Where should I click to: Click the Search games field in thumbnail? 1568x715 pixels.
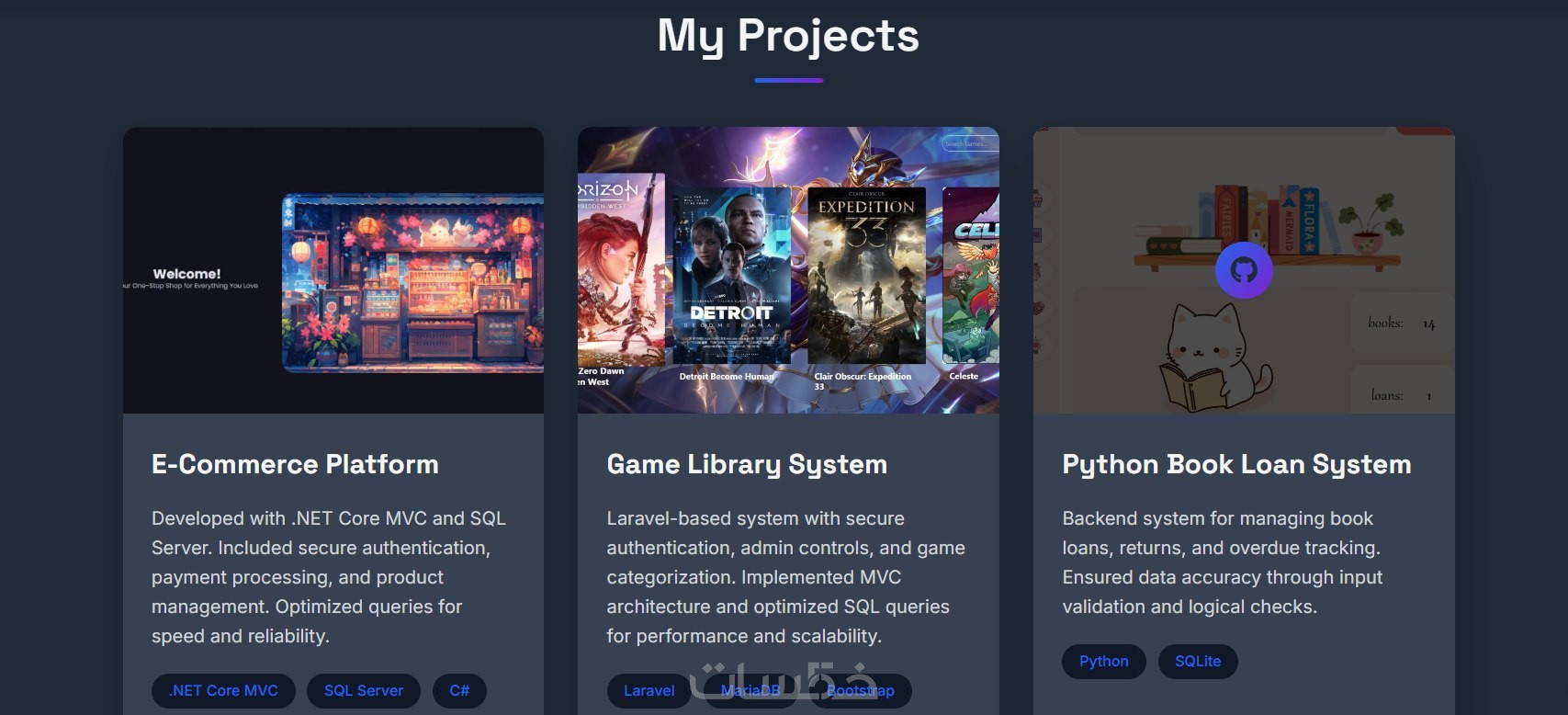pyautogui.click(x=969, y=143)
